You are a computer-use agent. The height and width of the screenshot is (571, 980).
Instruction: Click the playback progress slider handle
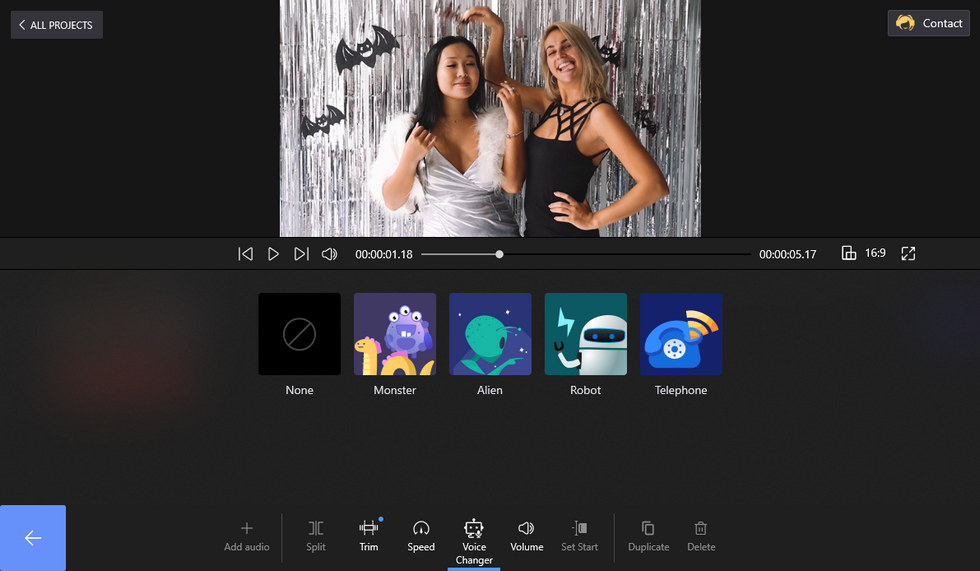coord(499,254)
